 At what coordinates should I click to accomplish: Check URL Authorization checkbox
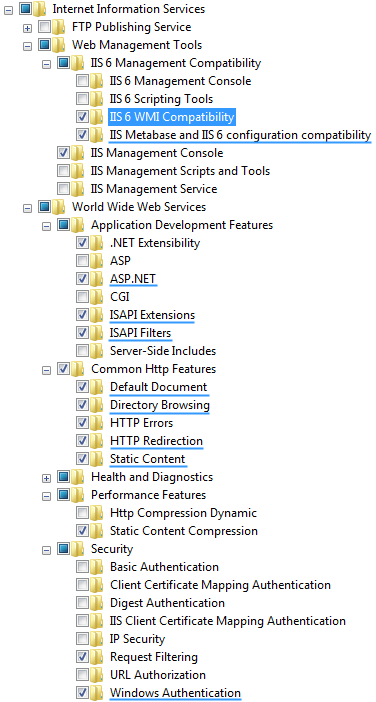coord(82,675)
